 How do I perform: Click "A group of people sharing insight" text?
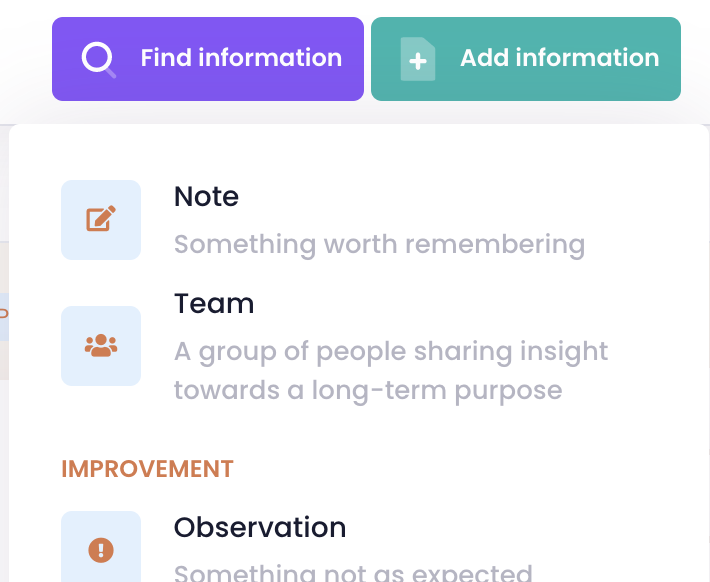pyautogui.click(x=391, y=351)
